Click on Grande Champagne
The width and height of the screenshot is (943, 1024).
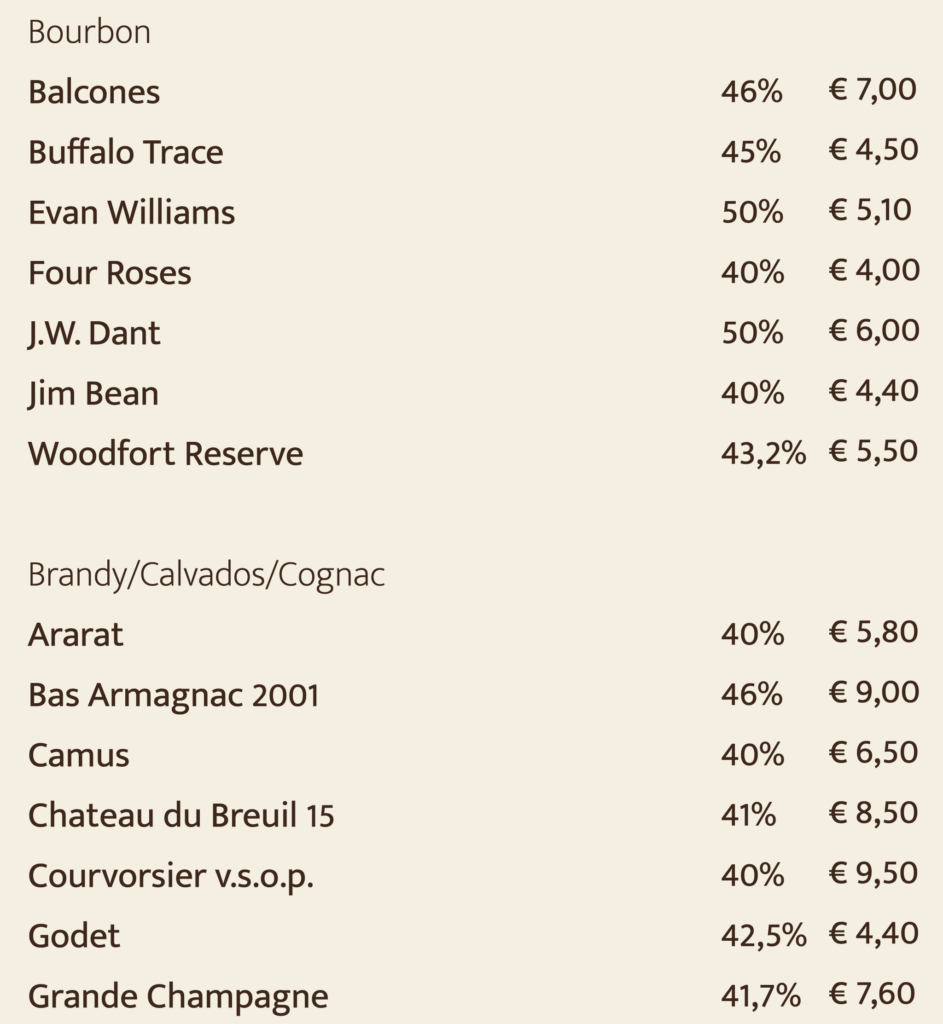(x=178, y=997)
